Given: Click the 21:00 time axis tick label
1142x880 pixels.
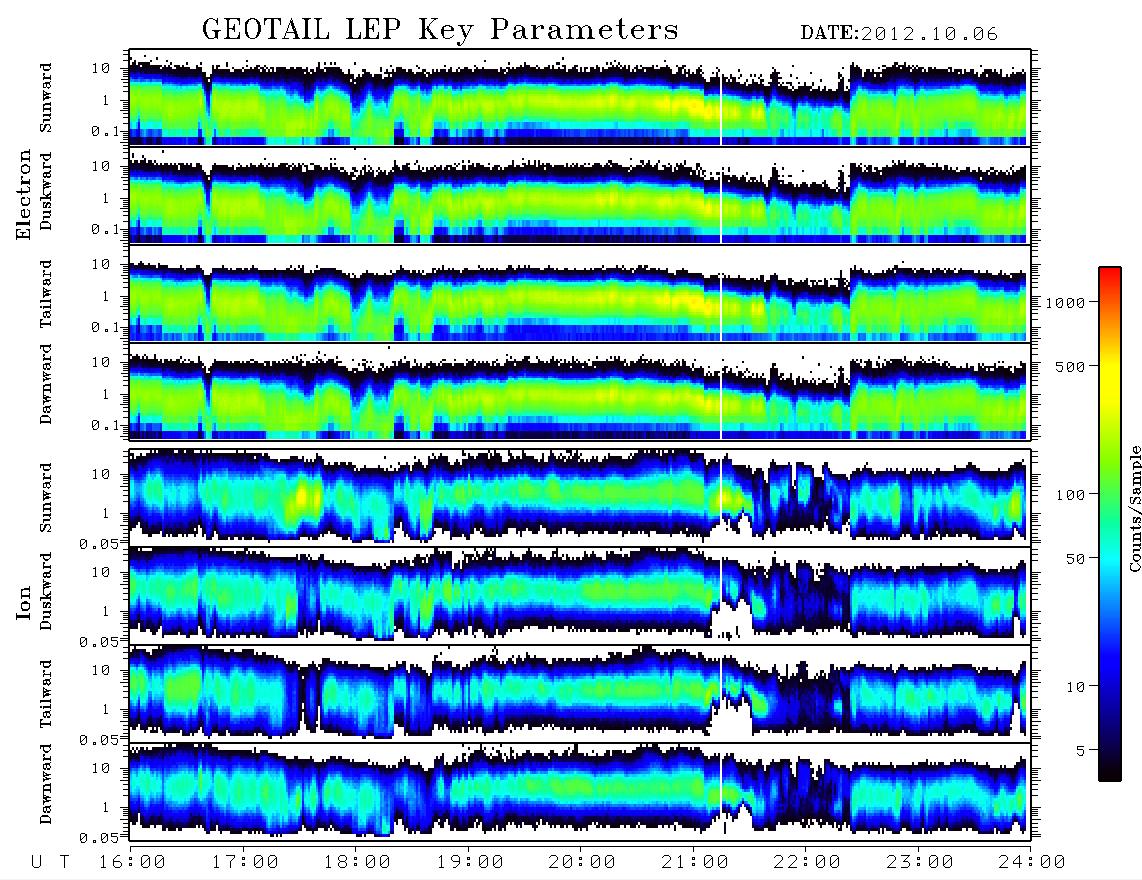Looking at the screenshot, I should pos(695,862).
